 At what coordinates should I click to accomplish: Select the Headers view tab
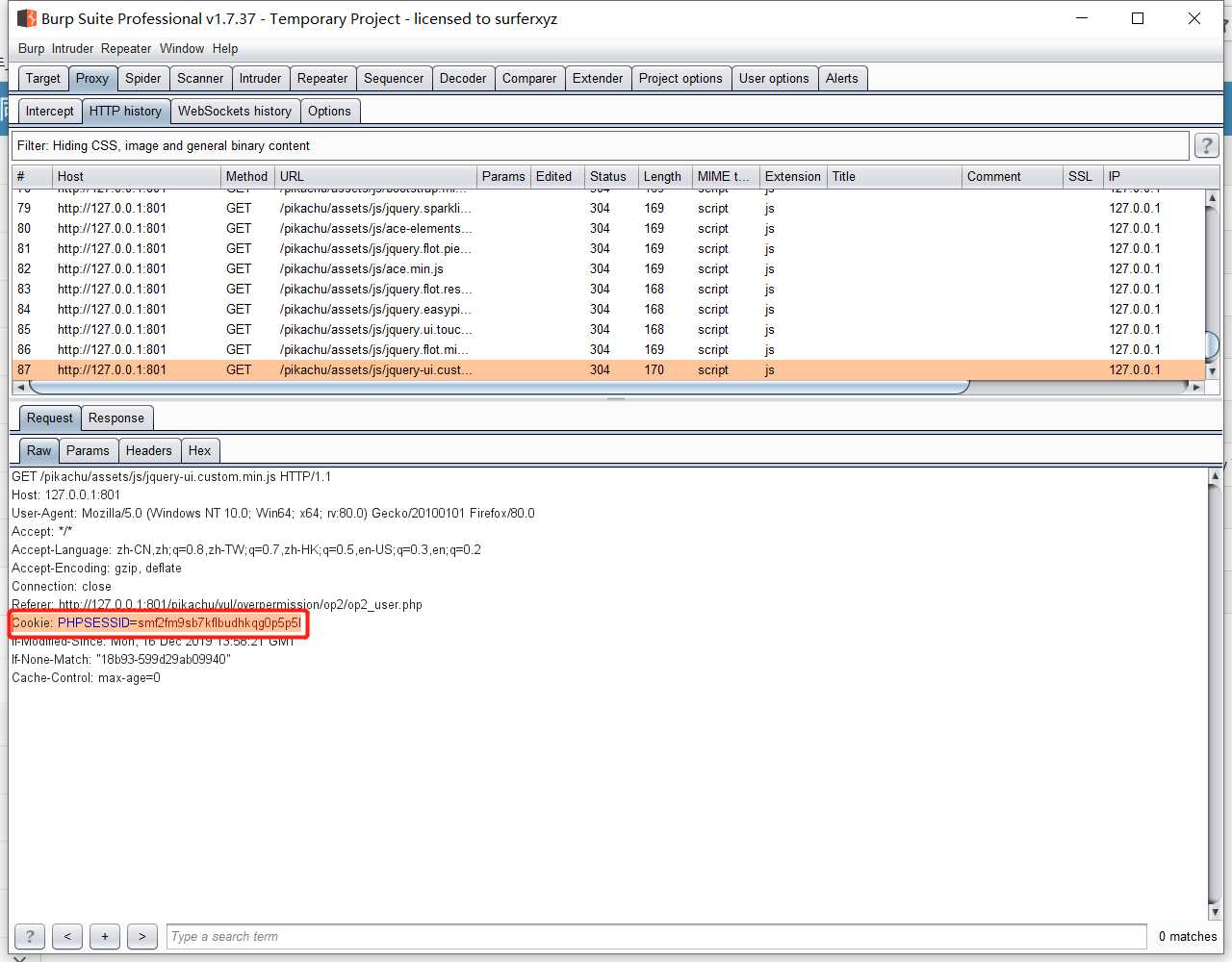(149, 450)
